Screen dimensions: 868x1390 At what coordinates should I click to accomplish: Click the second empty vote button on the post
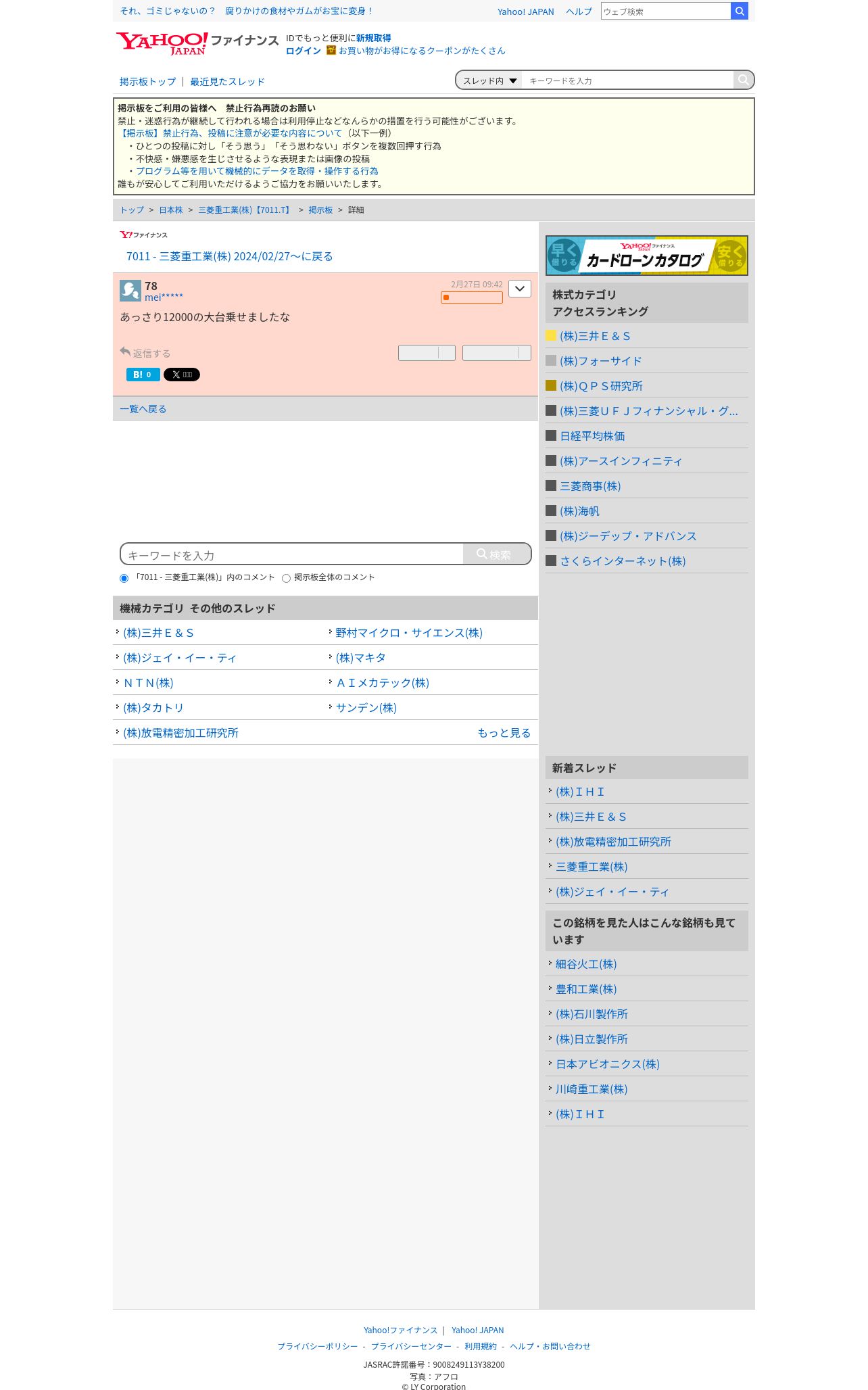pos(497,353)
